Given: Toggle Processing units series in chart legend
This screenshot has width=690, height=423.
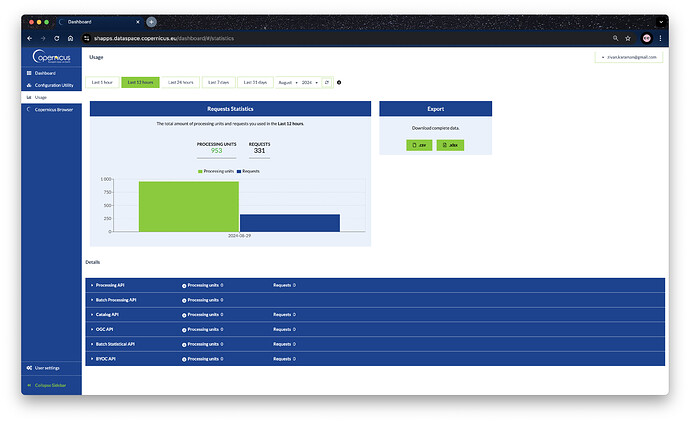Looking at the screenshot, I should [x=216, y=172].
